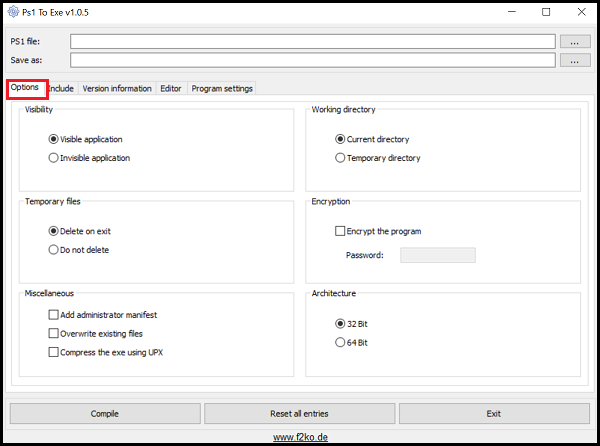This screenshot has height=446, width=600.
Task: Click the Save as input field
Action: click(x=312, y=61)
